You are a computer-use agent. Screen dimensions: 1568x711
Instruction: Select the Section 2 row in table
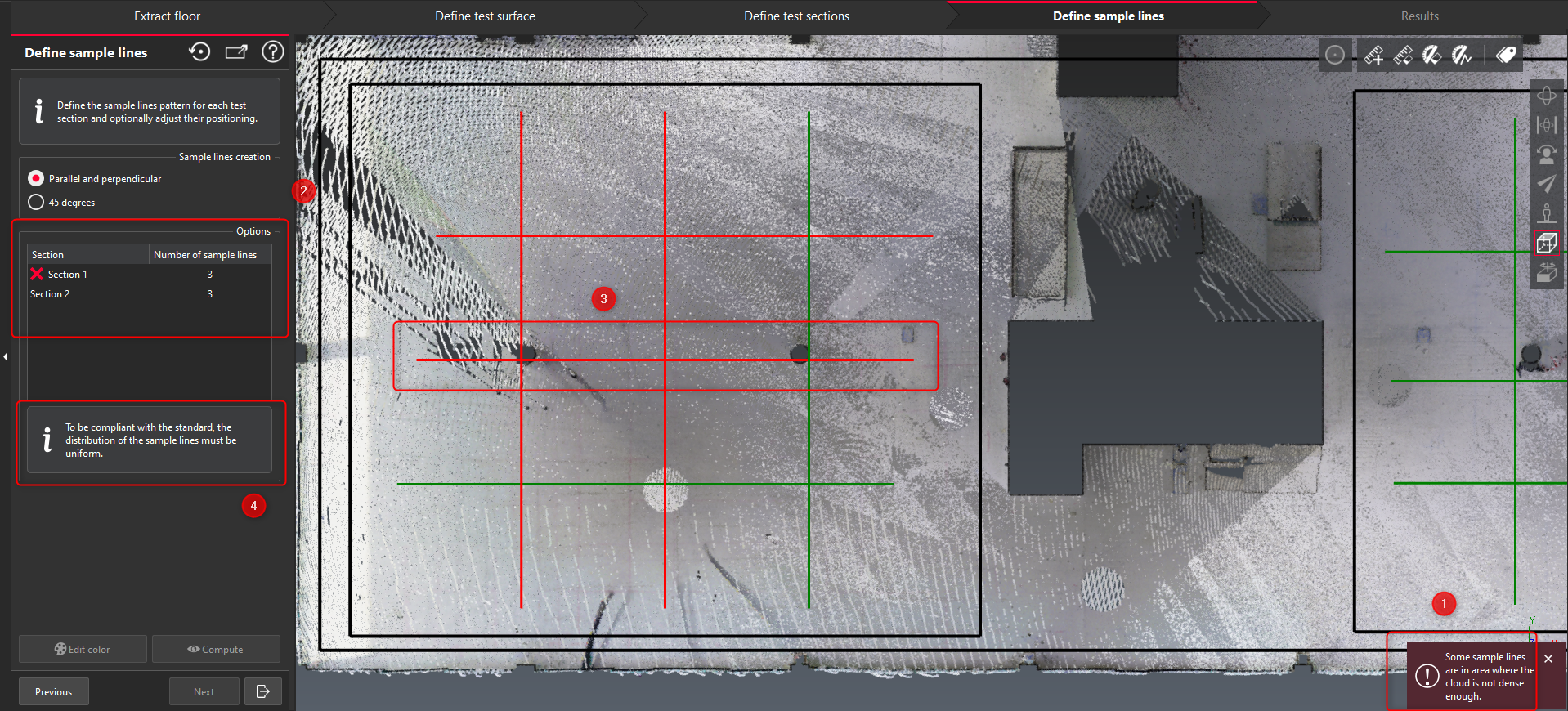click(x=51, y=294)
